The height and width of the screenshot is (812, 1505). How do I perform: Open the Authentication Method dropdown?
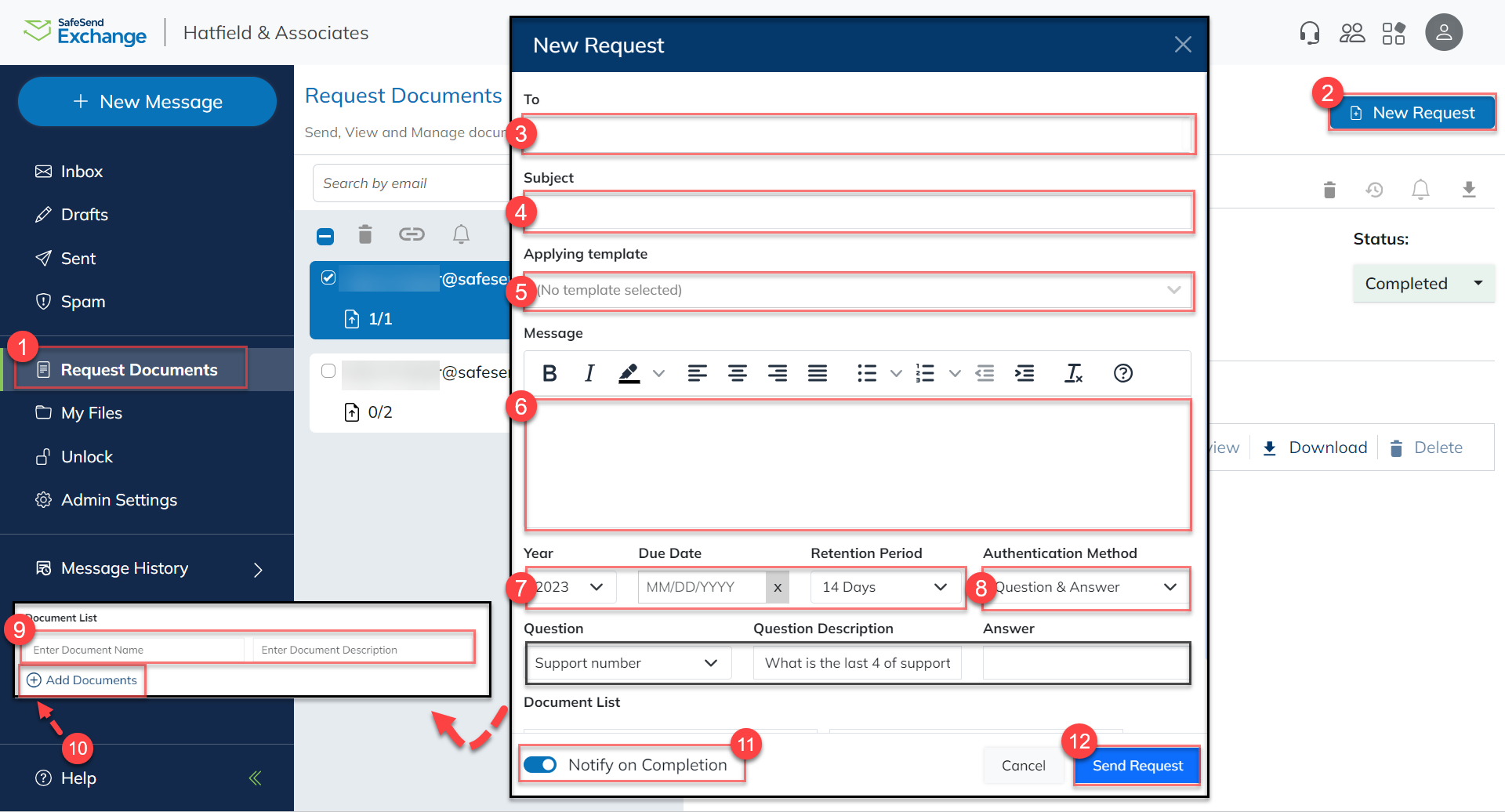coord(1085,586)
